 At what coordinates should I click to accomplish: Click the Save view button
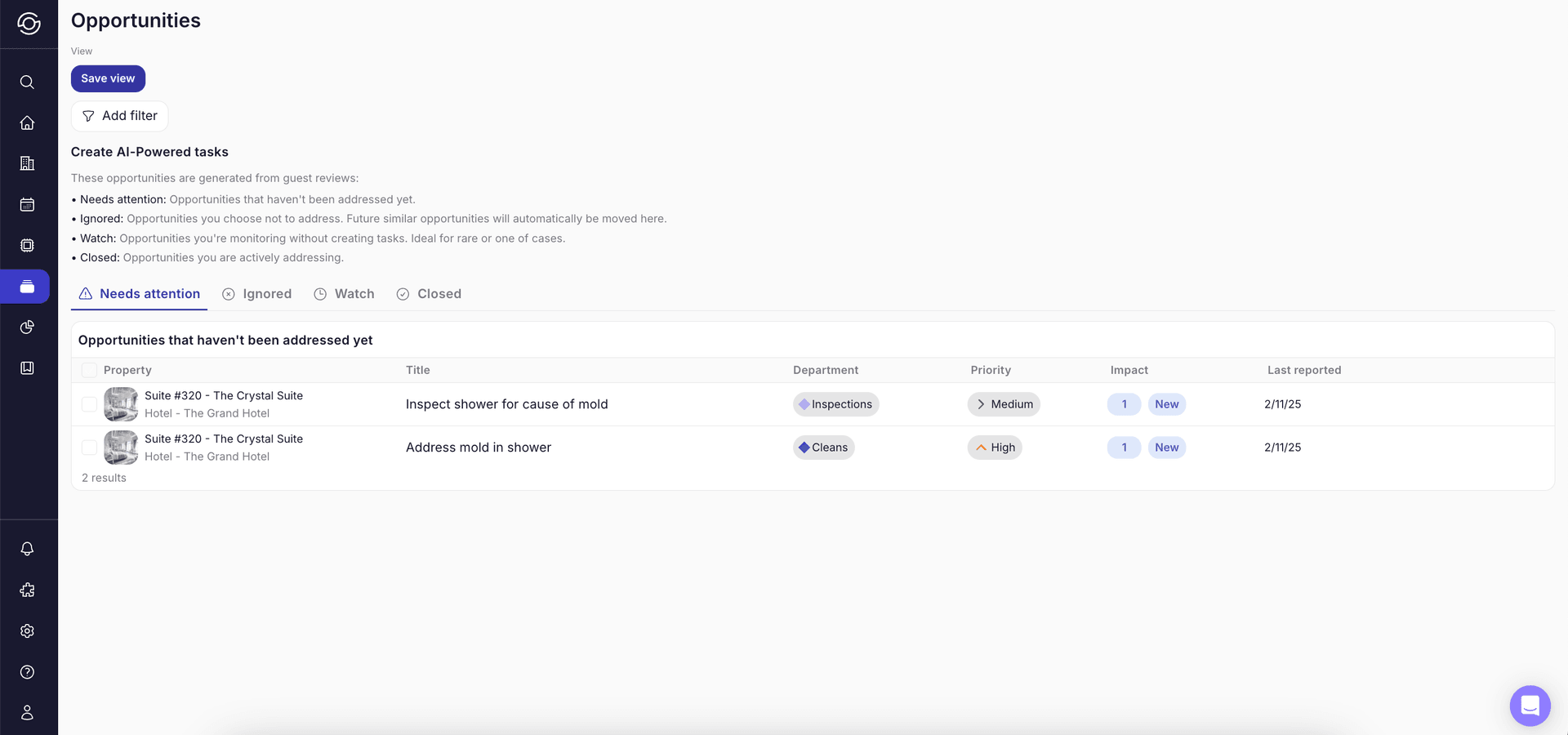(x=108, y=78)
